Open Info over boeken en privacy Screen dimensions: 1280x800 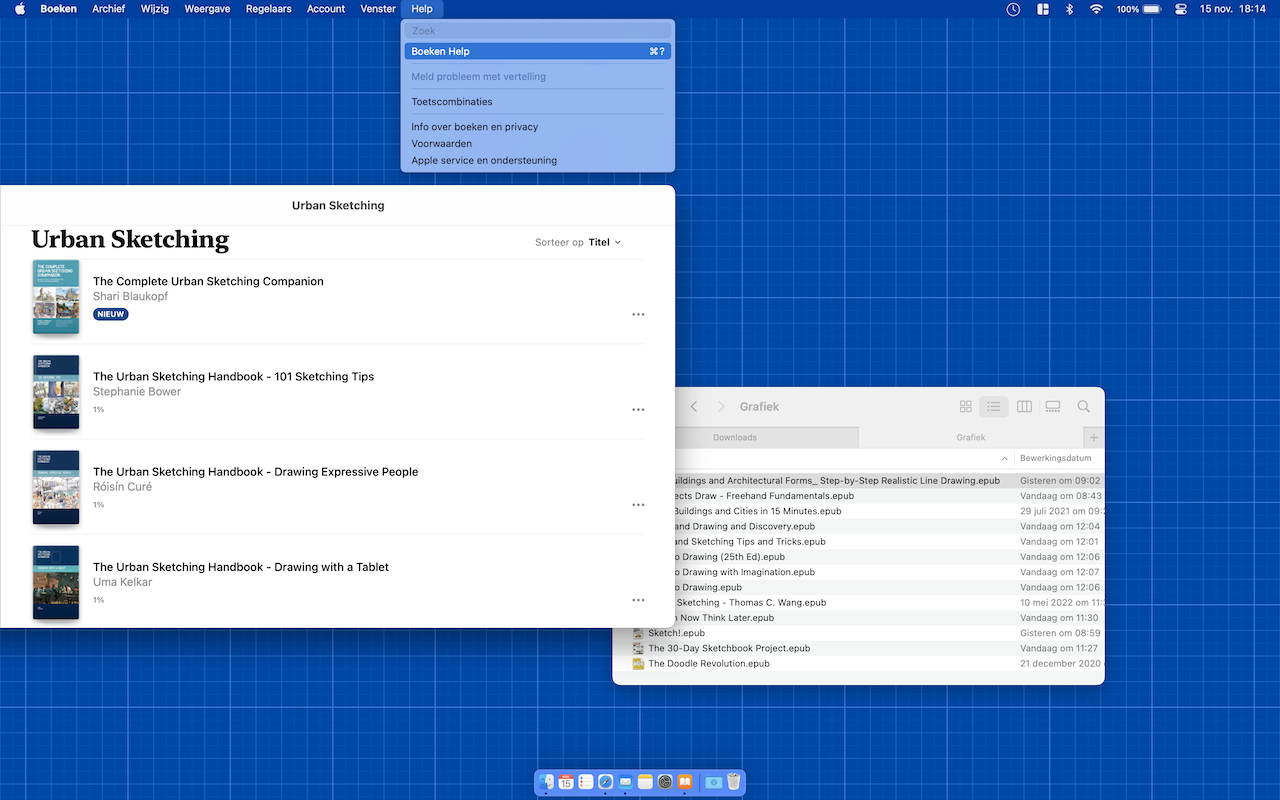(x=537, y=127)
